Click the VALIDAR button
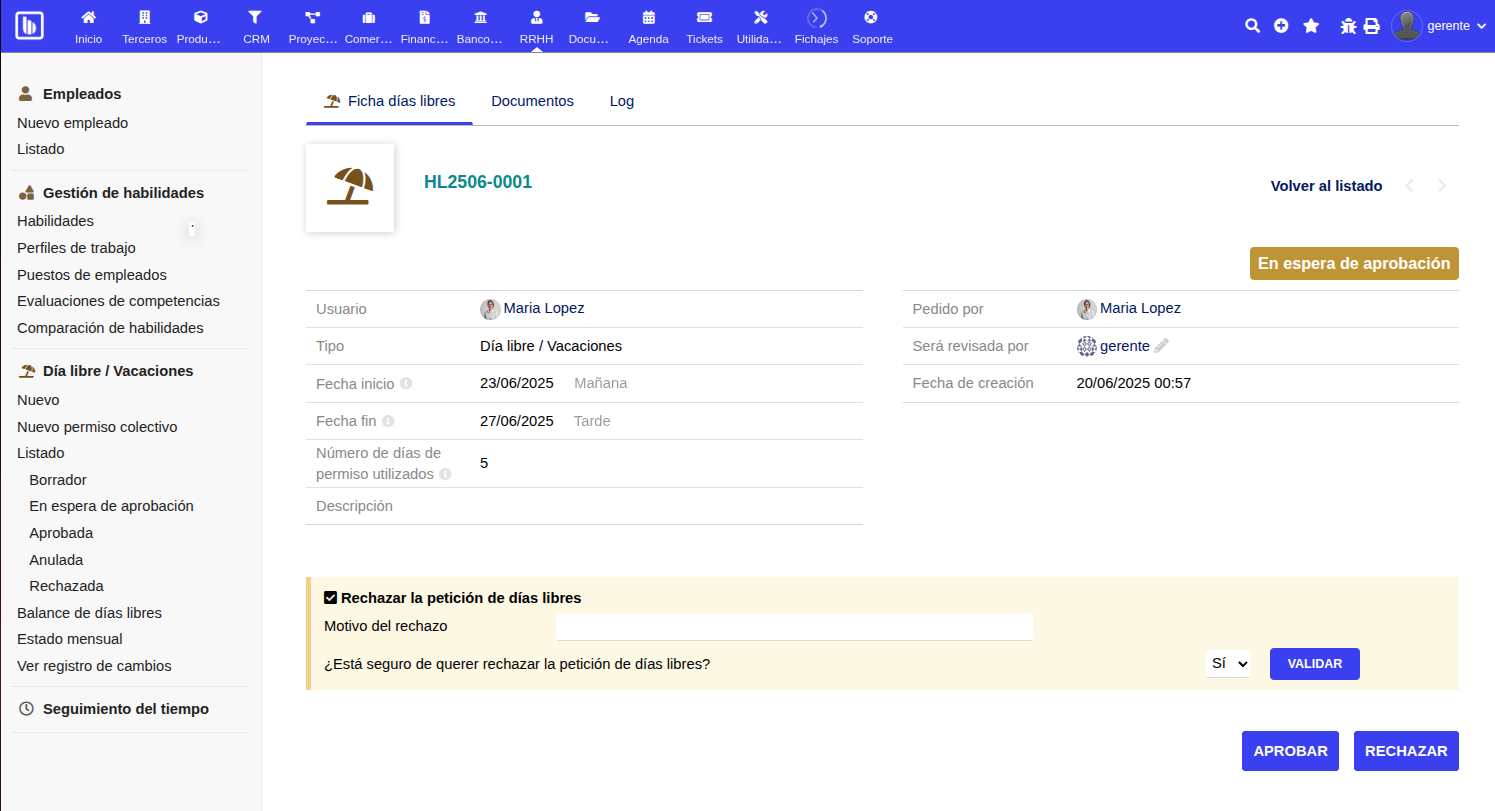The height and width of the screenshot is (811, 1495). tap(1314, 664)
